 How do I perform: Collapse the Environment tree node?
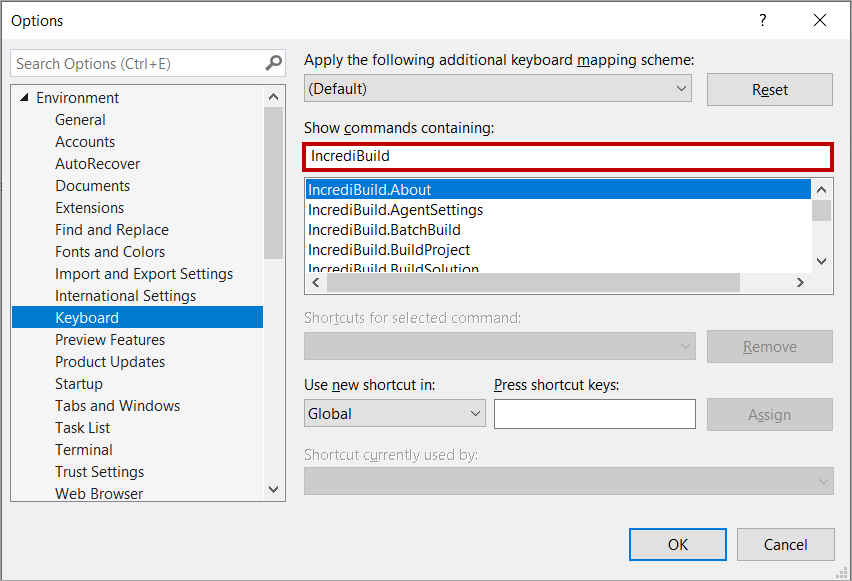(x=23, y=98)
